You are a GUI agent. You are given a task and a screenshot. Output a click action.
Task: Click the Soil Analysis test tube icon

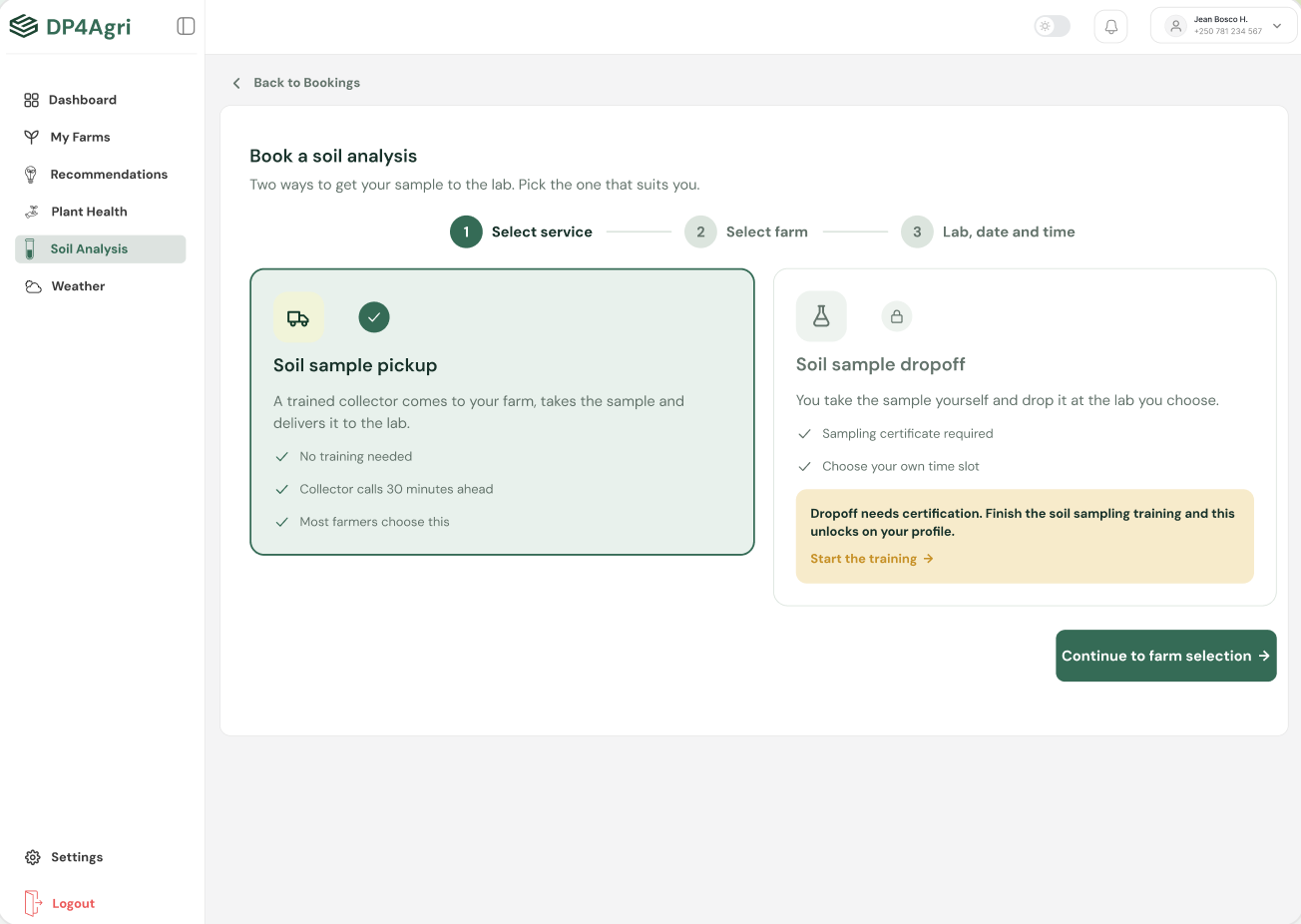(30, 249)
